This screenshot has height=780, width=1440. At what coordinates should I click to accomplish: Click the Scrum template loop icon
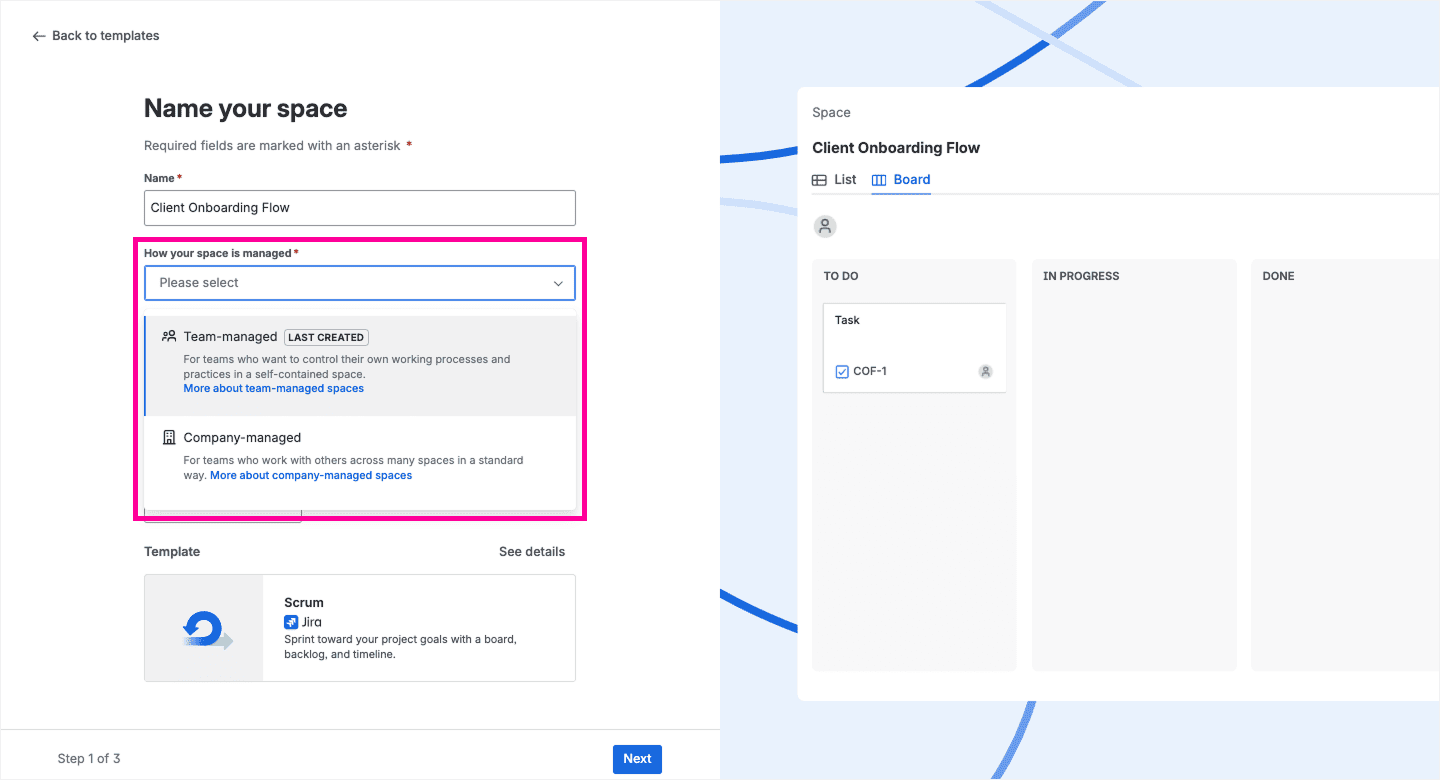pos(206,628)
